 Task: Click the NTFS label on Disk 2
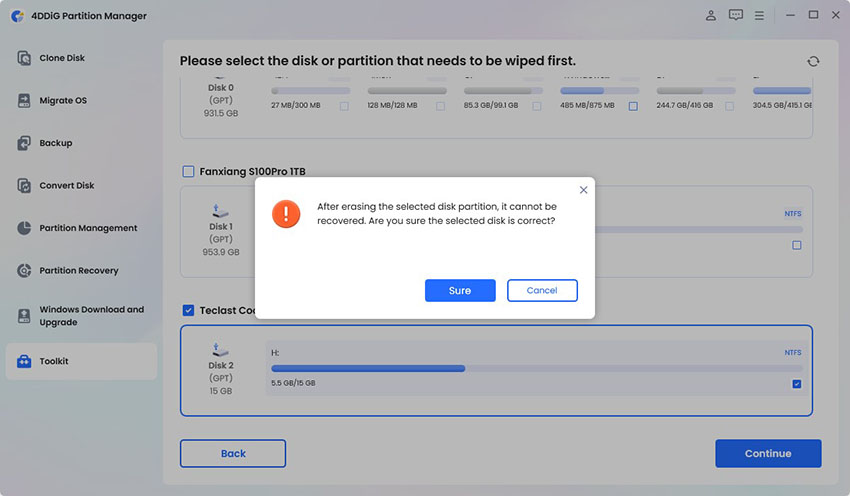coord(793,352)
